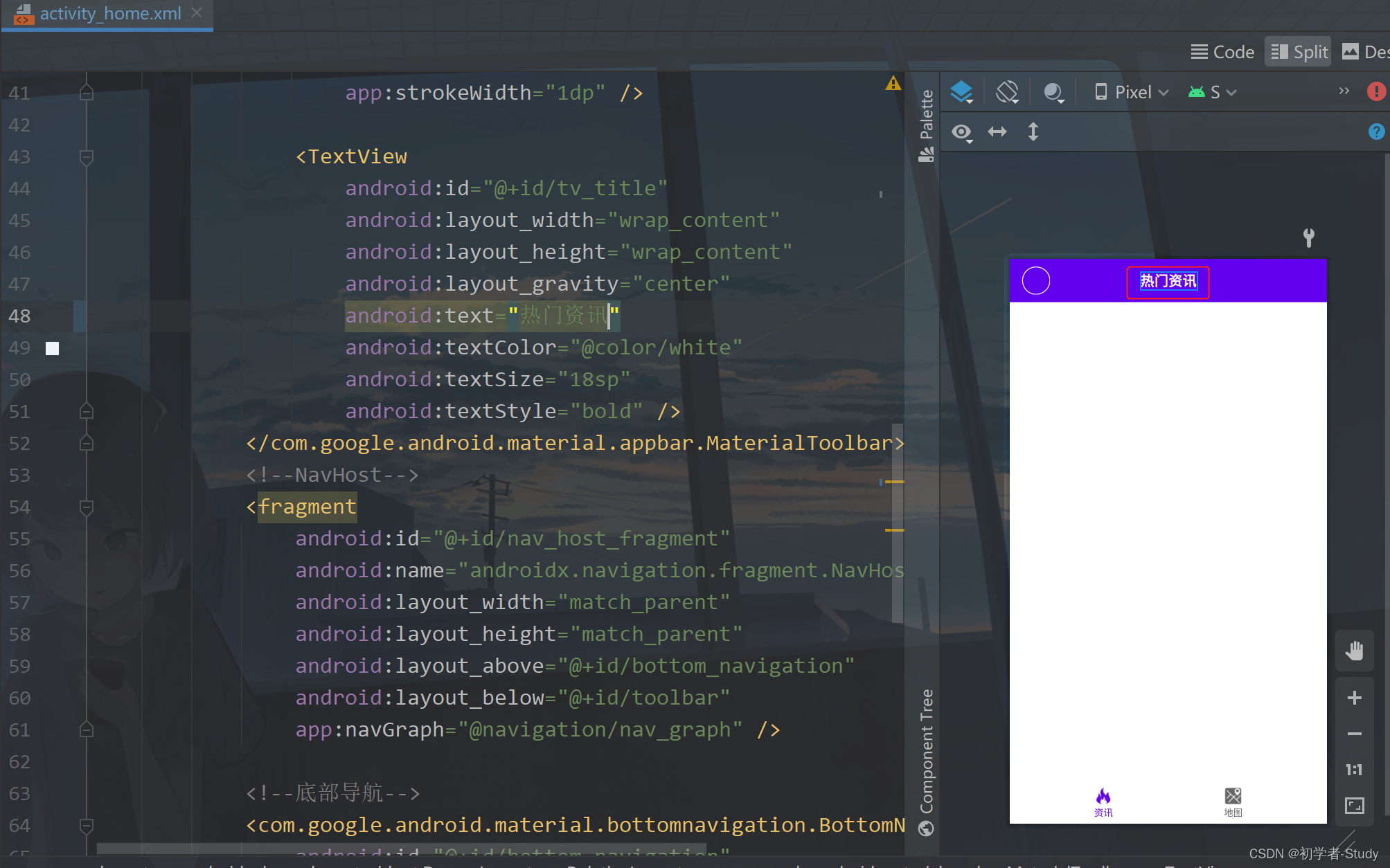Collapse the fragment tag fold marker
Screen dimensions: 1390x868
(x=87, y=507)
